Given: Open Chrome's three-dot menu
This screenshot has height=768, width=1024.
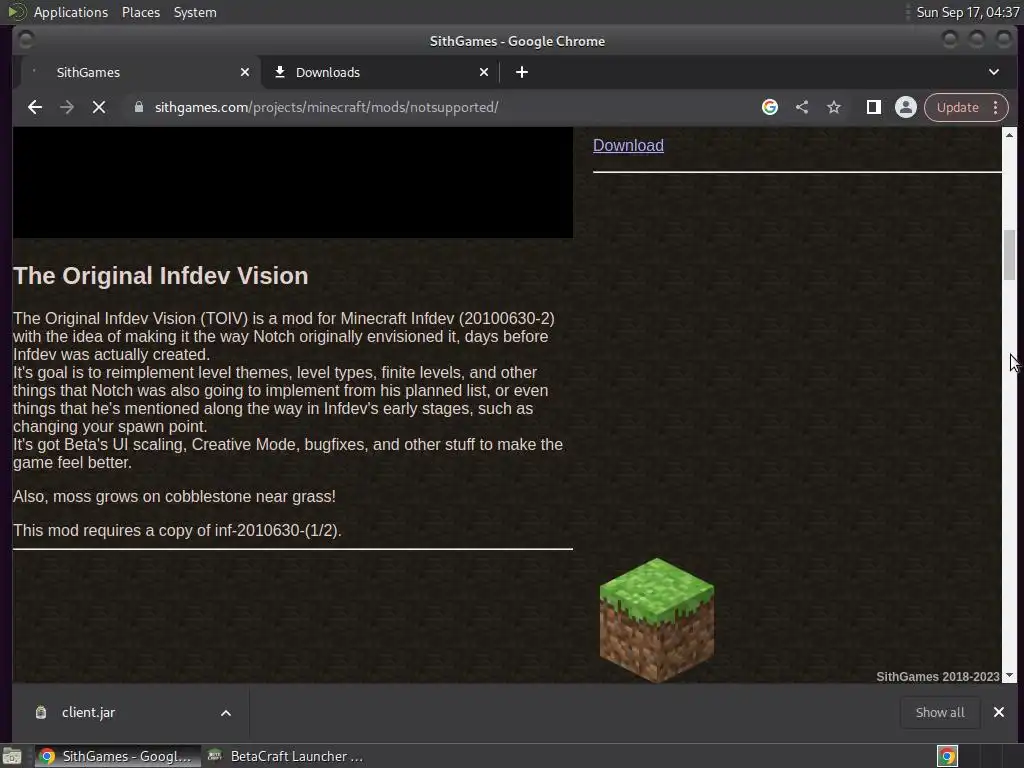Looking at the screenshot, I should pos(996,107).
